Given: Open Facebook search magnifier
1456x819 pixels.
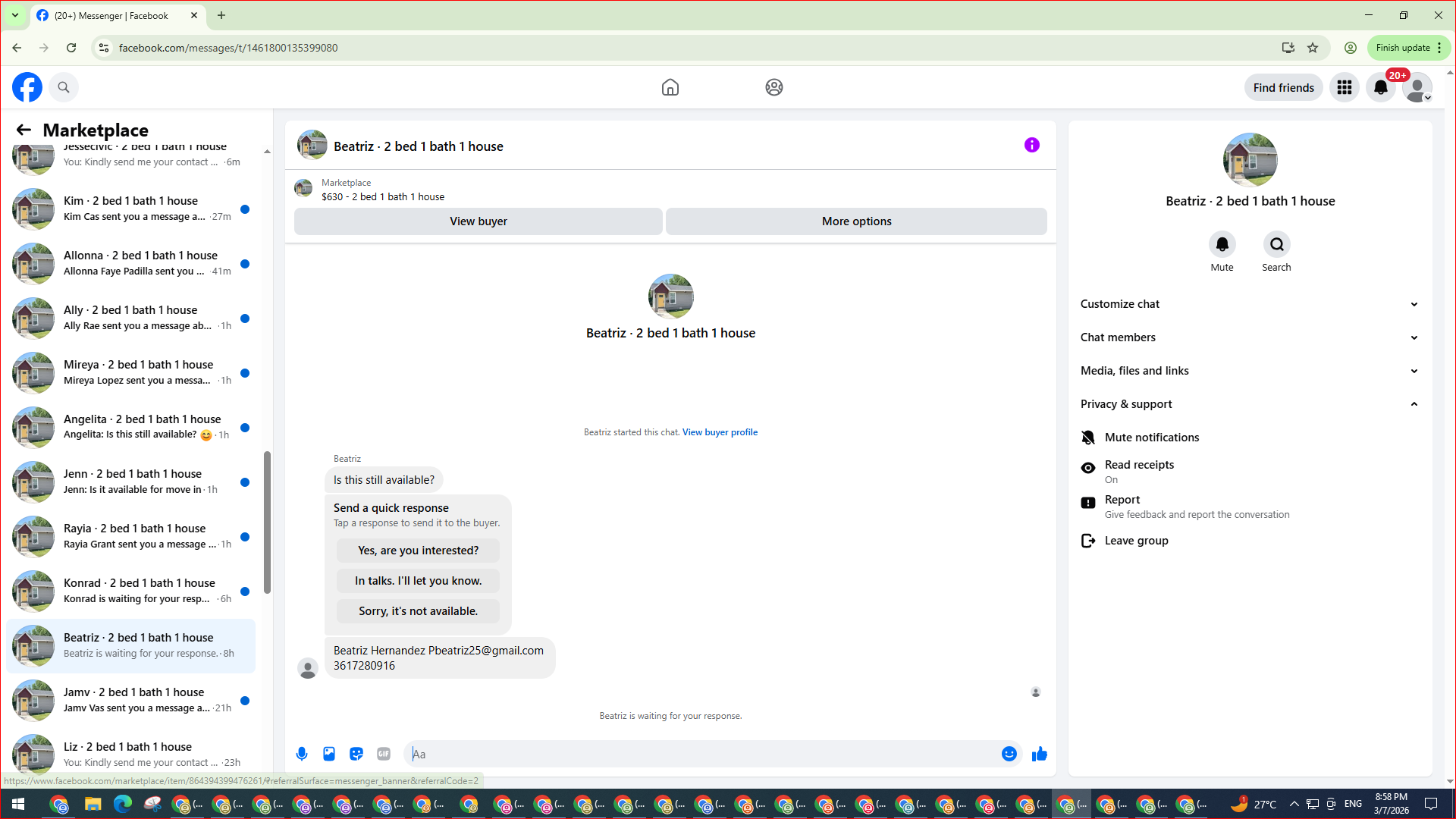Looking at the screenshot, I should click(64, 87).
